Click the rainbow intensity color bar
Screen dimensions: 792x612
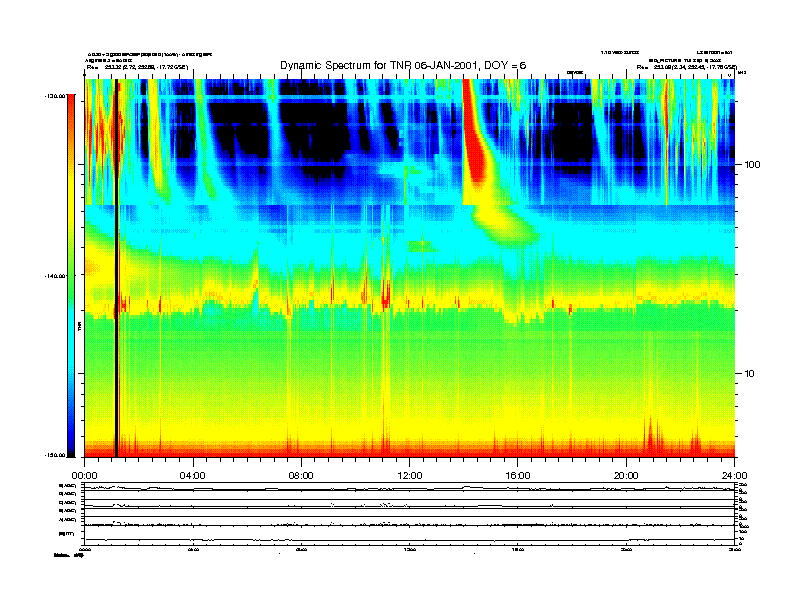71,275
